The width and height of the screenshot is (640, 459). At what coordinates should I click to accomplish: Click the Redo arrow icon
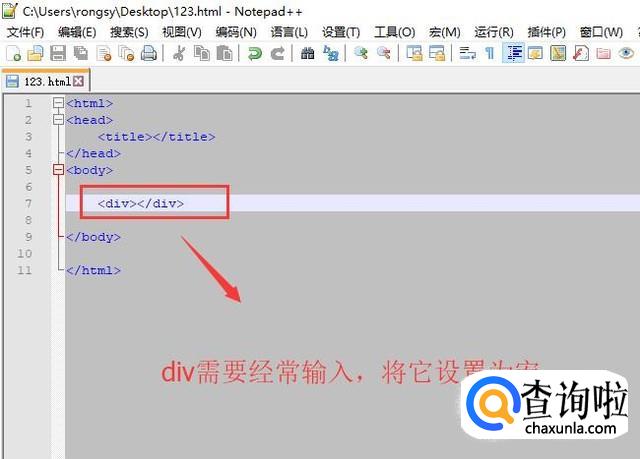tap(278, 53)
